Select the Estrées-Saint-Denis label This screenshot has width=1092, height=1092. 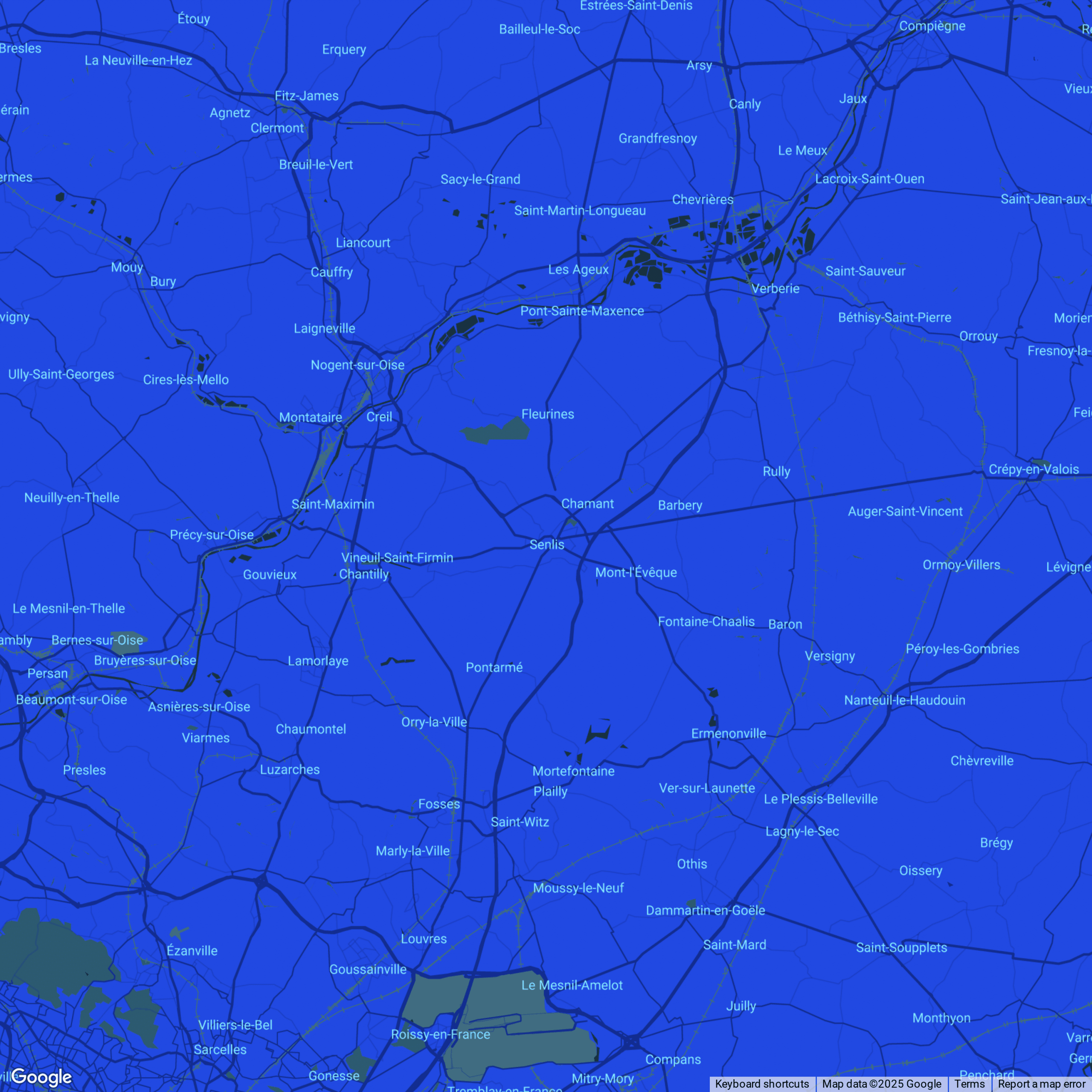pyautogui.click(x=636, y=6)
